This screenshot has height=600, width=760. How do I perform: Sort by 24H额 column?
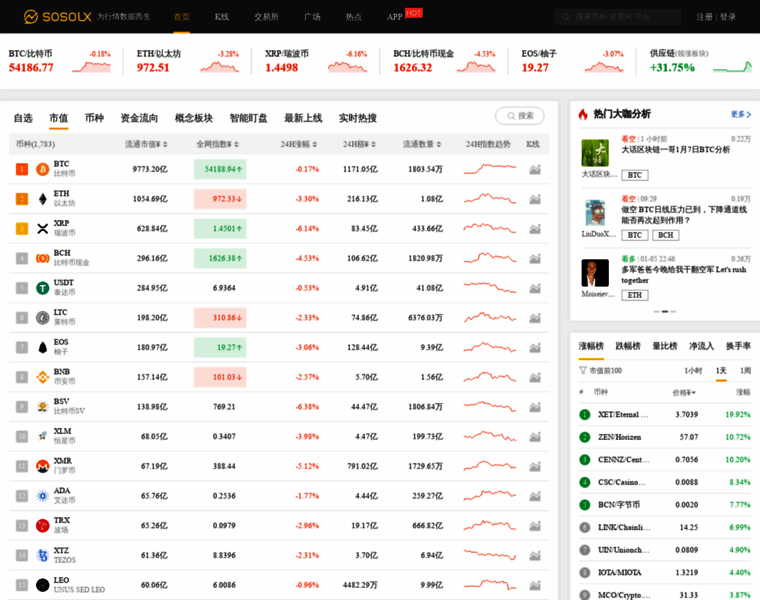click(359, 144)
